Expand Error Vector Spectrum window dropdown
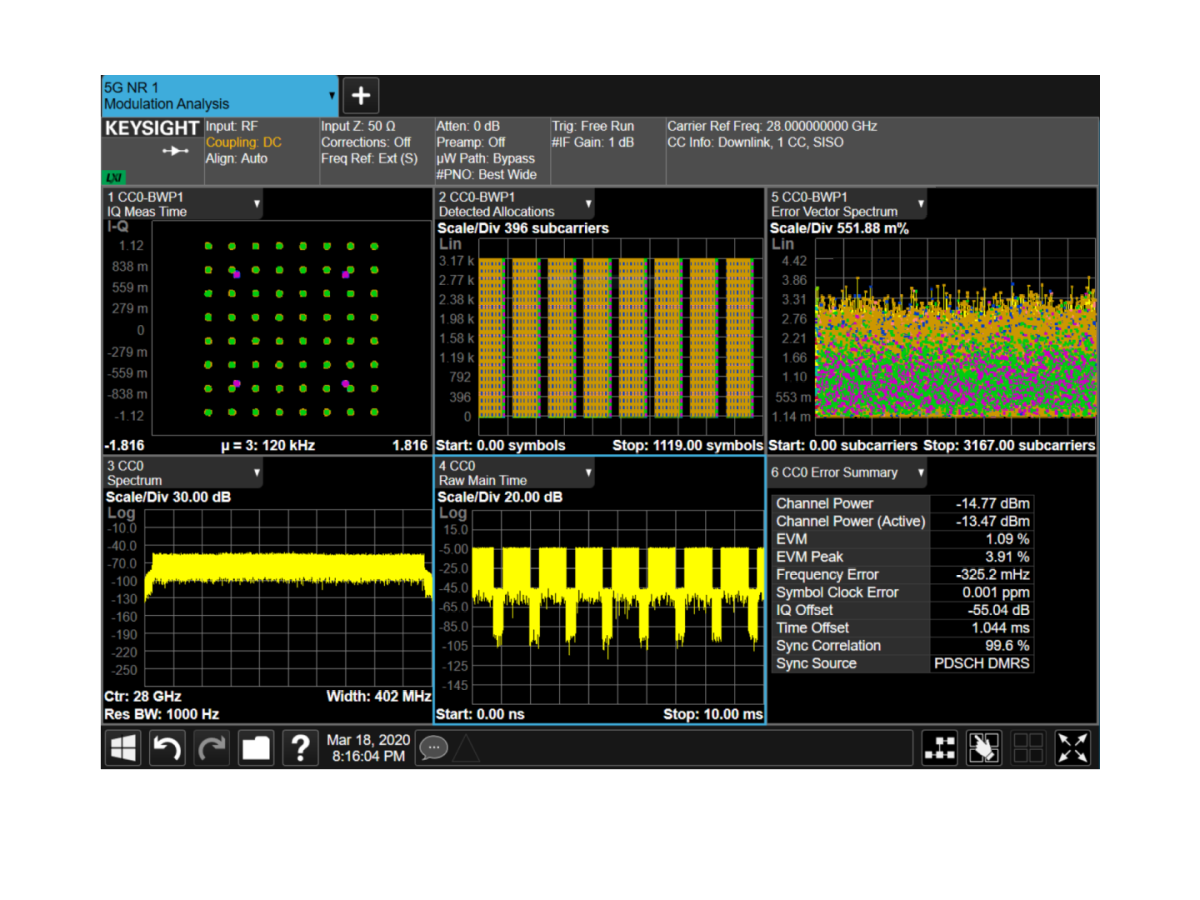Image resolution: width=1200 pixels, height=900 pixels. click(x=921, y=204)
